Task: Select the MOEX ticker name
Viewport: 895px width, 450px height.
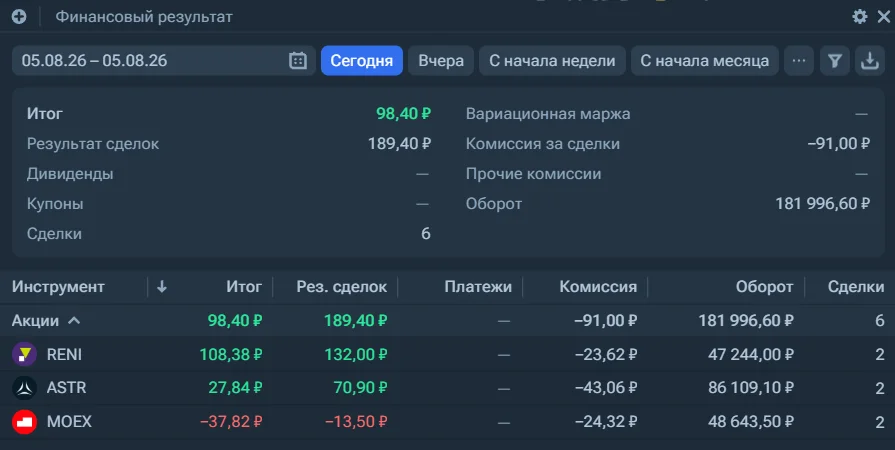Action: 69,422
